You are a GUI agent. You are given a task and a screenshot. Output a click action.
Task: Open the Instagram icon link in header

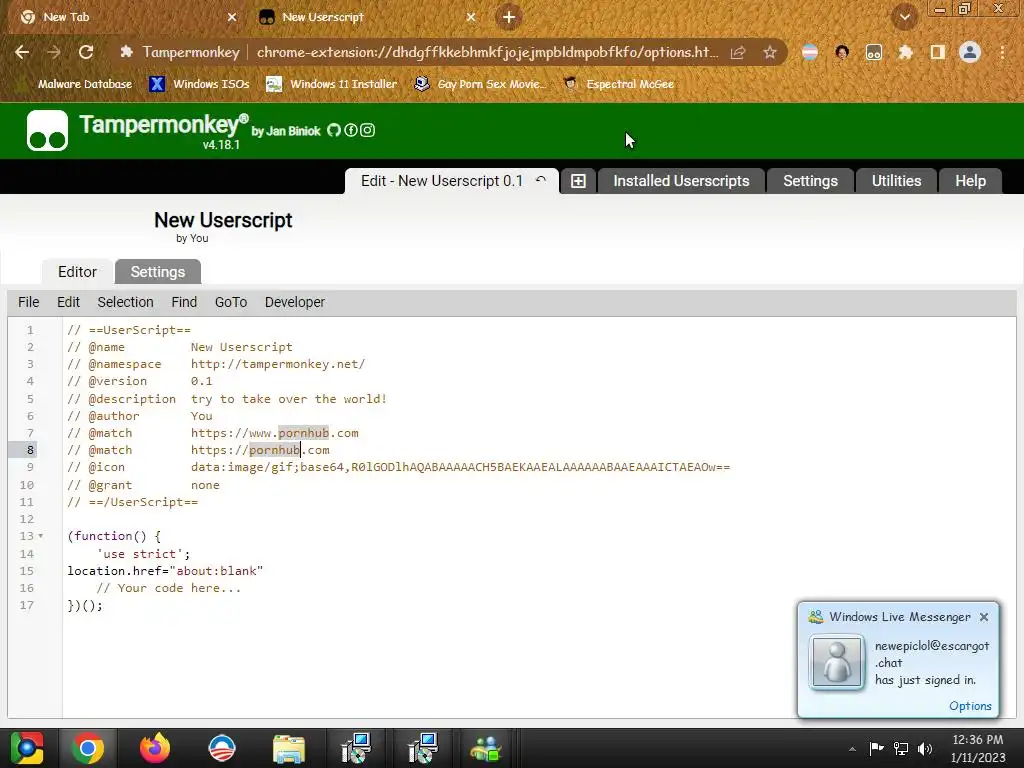(x=368, y=131)
